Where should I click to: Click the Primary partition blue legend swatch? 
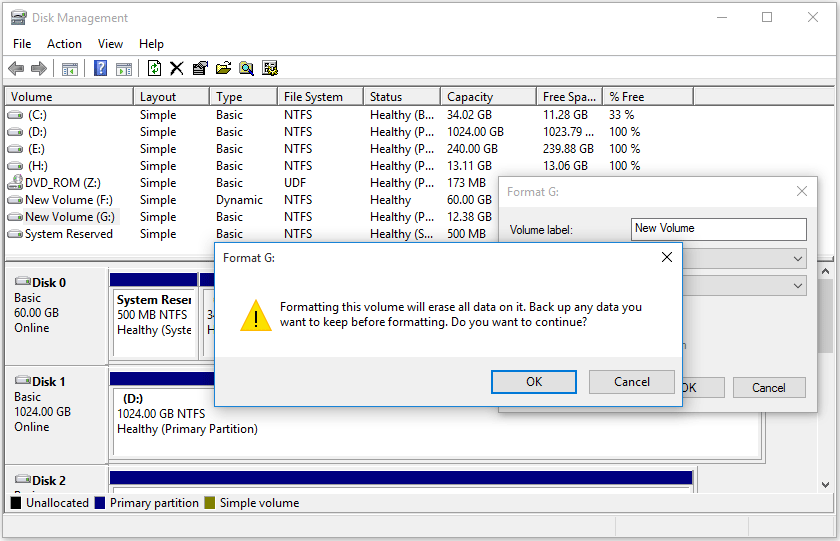coord(100,503)
